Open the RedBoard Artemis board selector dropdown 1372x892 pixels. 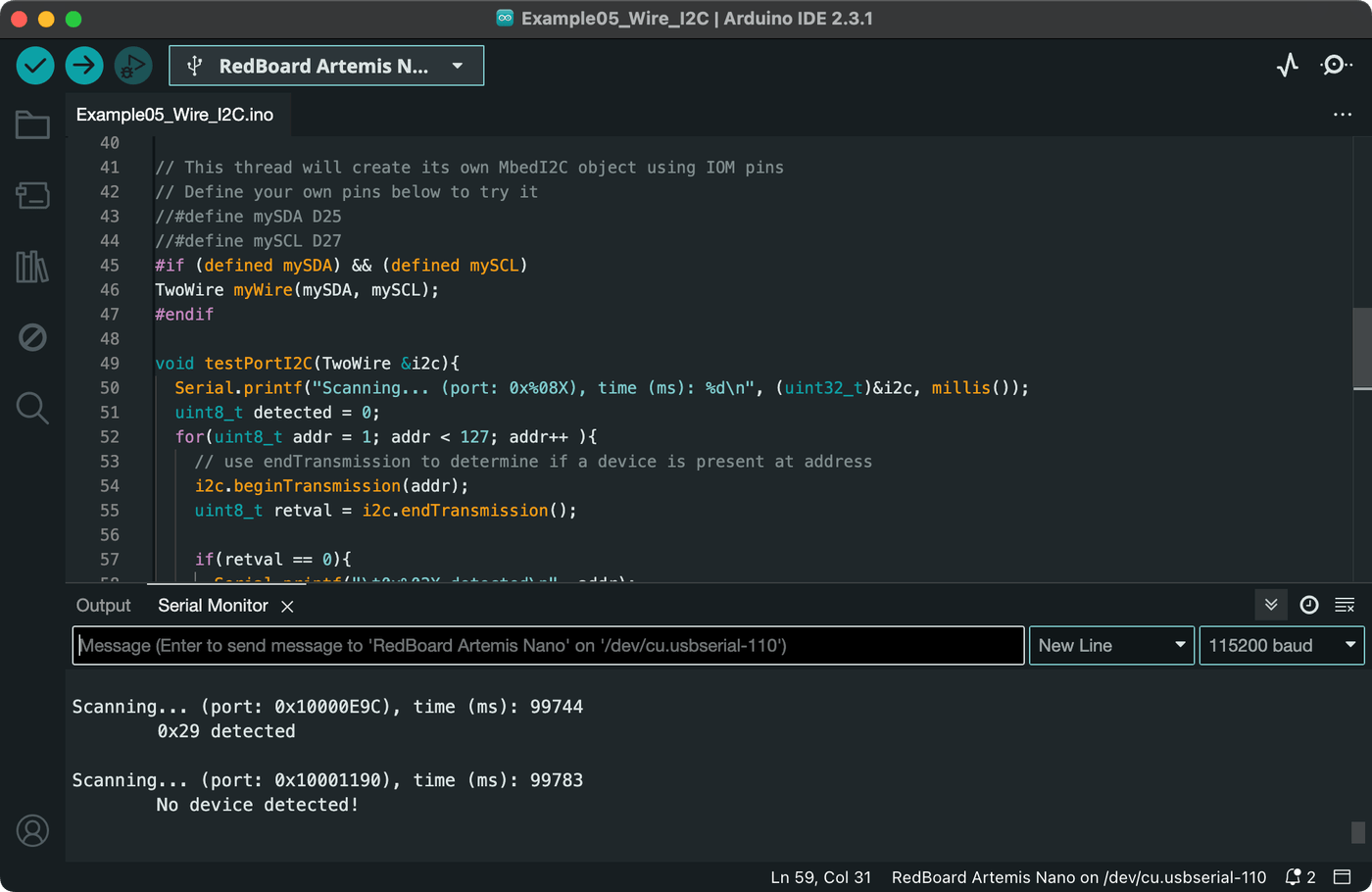(326, 66)
